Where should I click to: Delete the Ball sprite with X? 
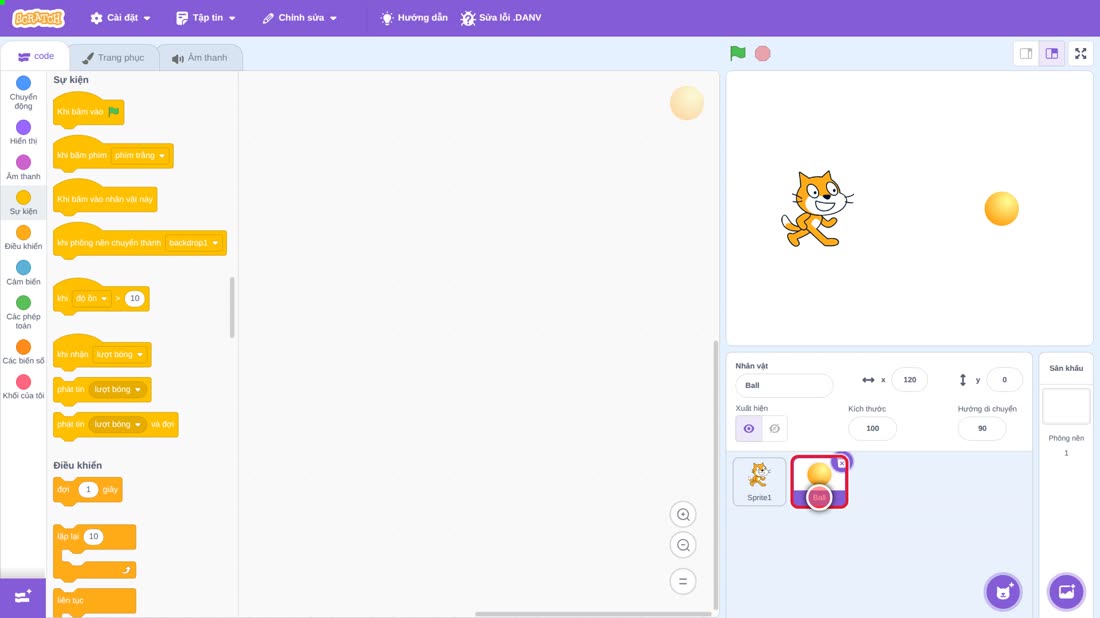tap(841, 463)
